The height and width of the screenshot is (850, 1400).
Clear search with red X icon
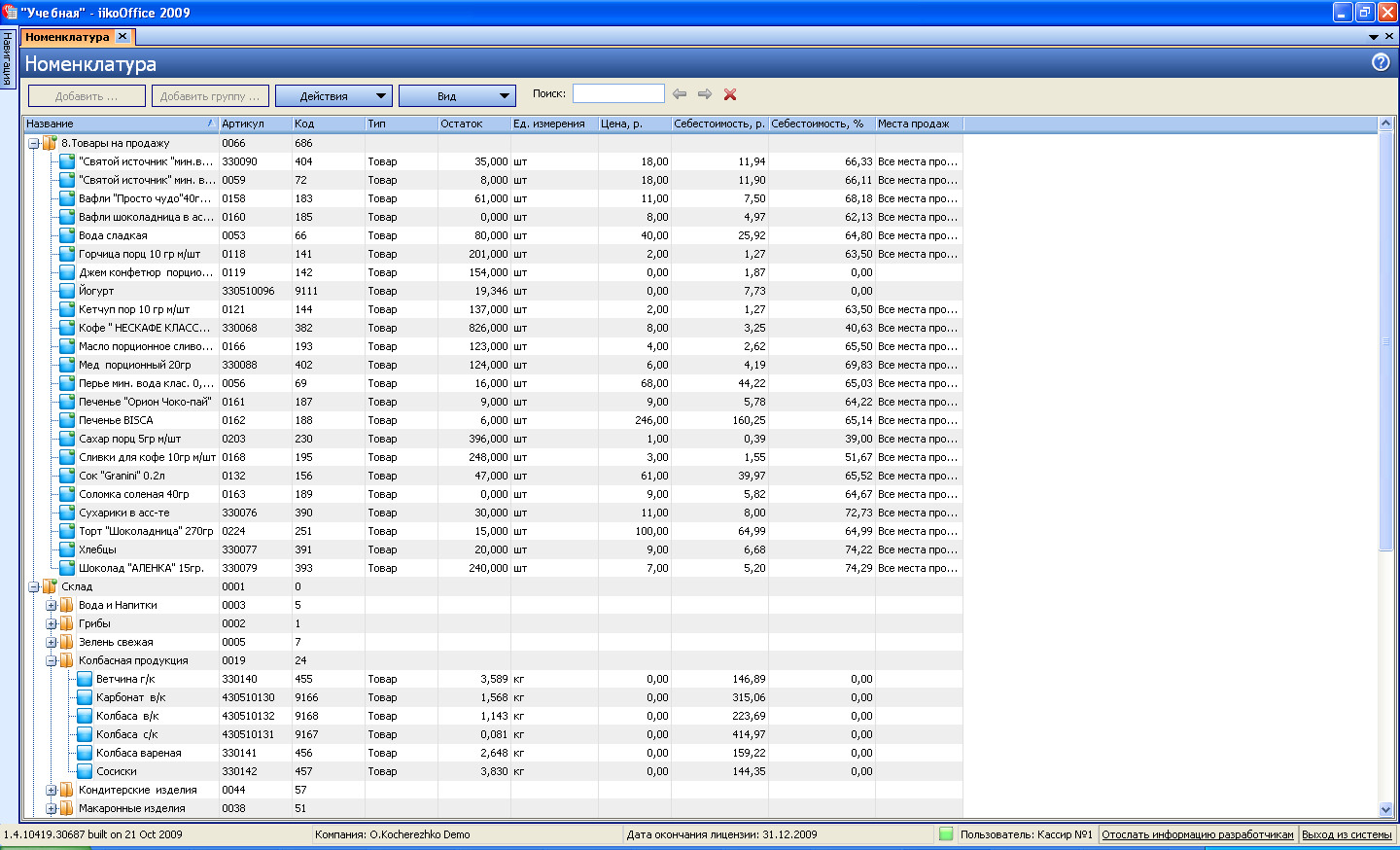[x=730, y=94]
